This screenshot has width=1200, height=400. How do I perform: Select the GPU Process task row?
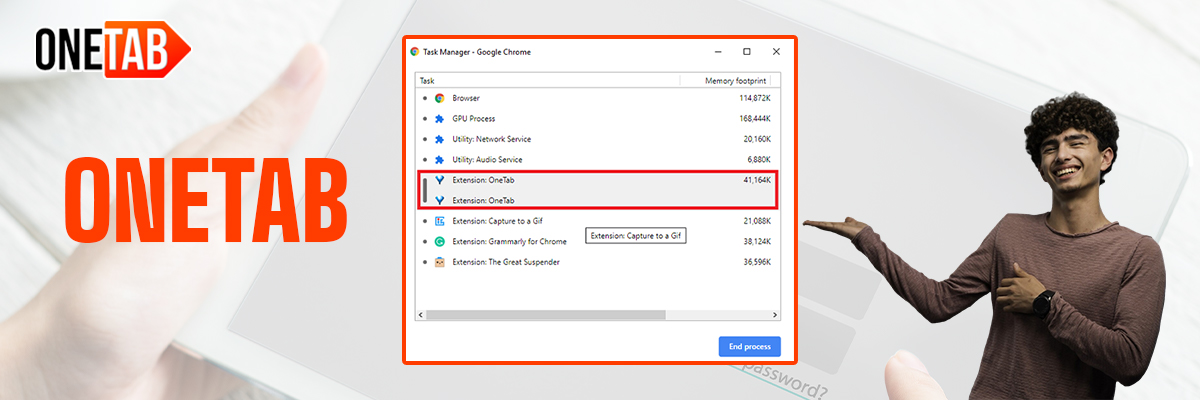tap(598, 119)
